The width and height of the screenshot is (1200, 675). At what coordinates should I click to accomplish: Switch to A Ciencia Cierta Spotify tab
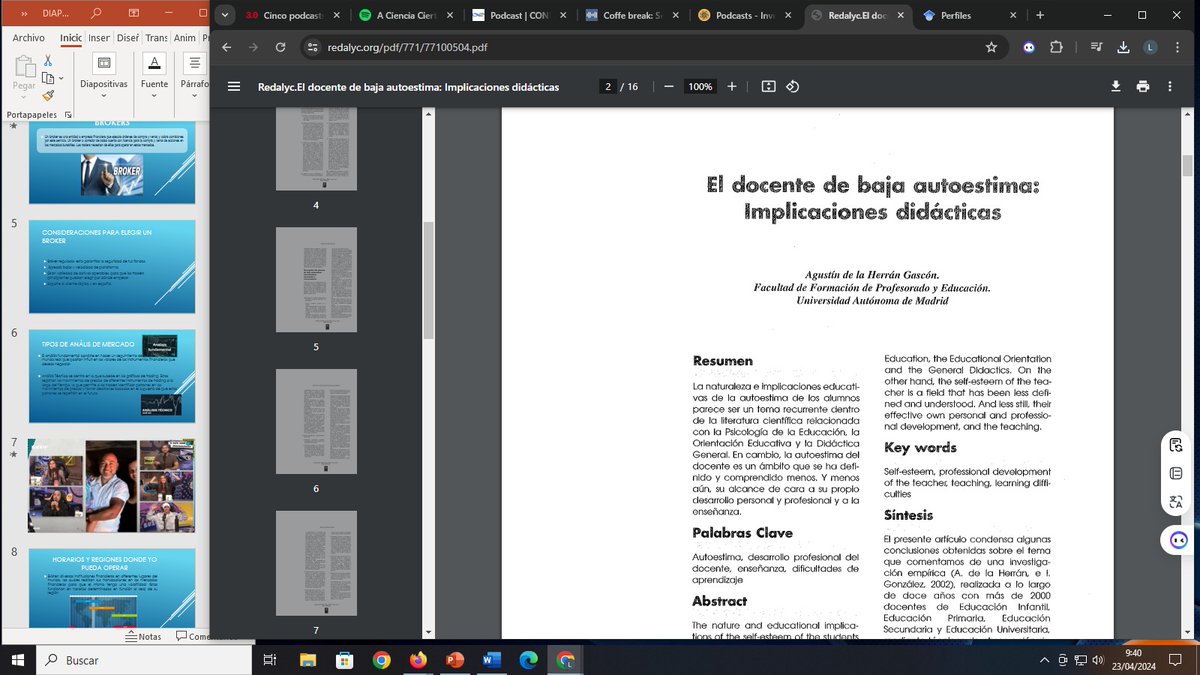coord(406,15)
